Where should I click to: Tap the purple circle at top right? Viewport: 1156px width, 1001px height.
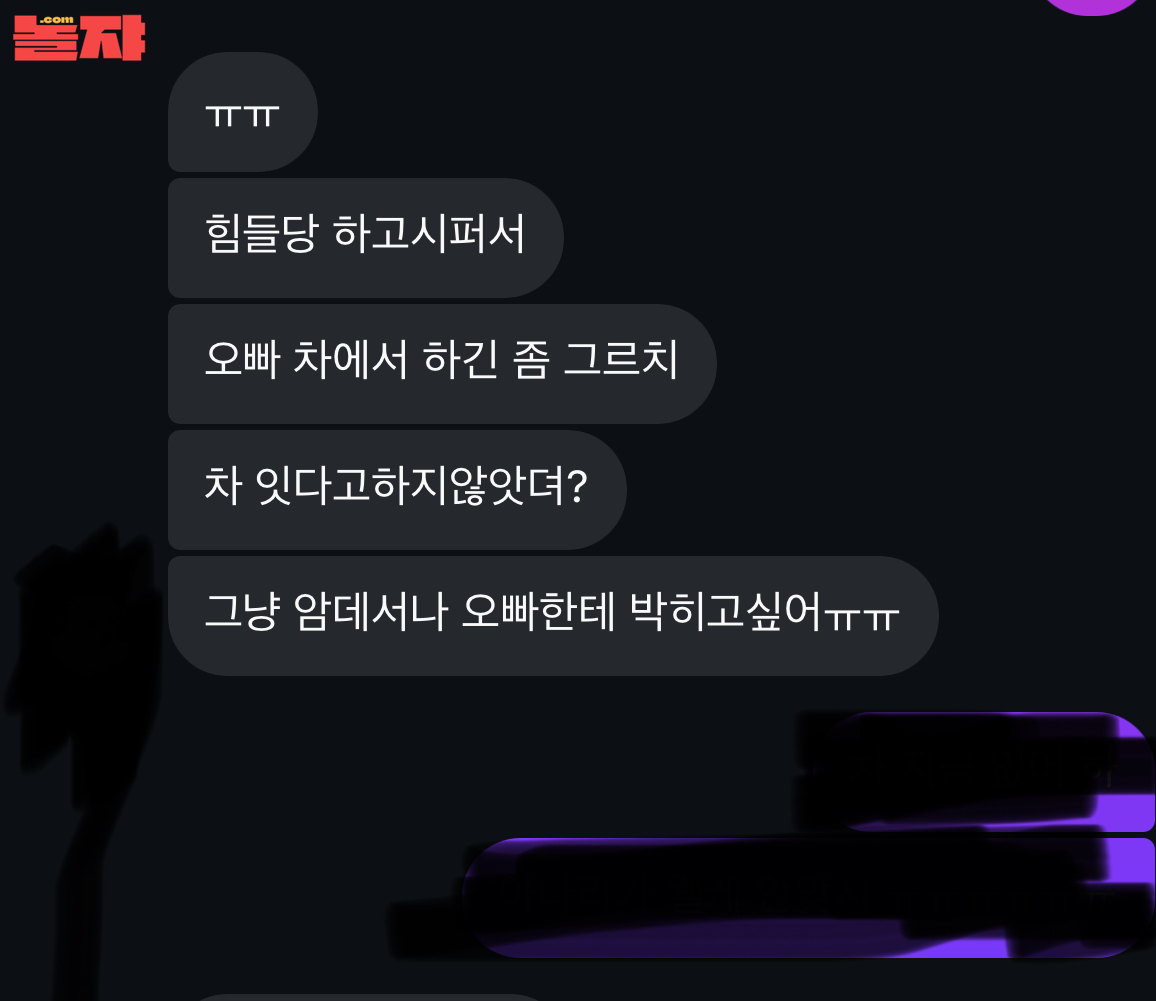tap(1091, 6)
